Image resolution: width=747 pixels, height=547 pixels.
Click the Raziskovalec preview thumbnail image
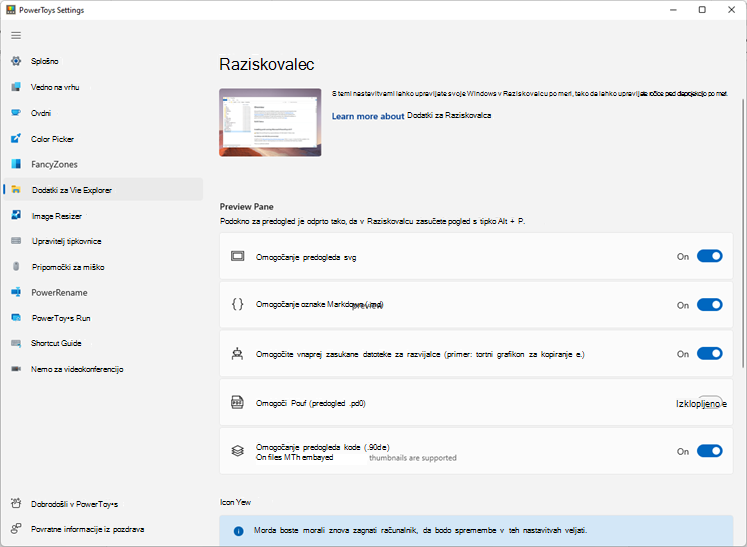pos(270,122)
